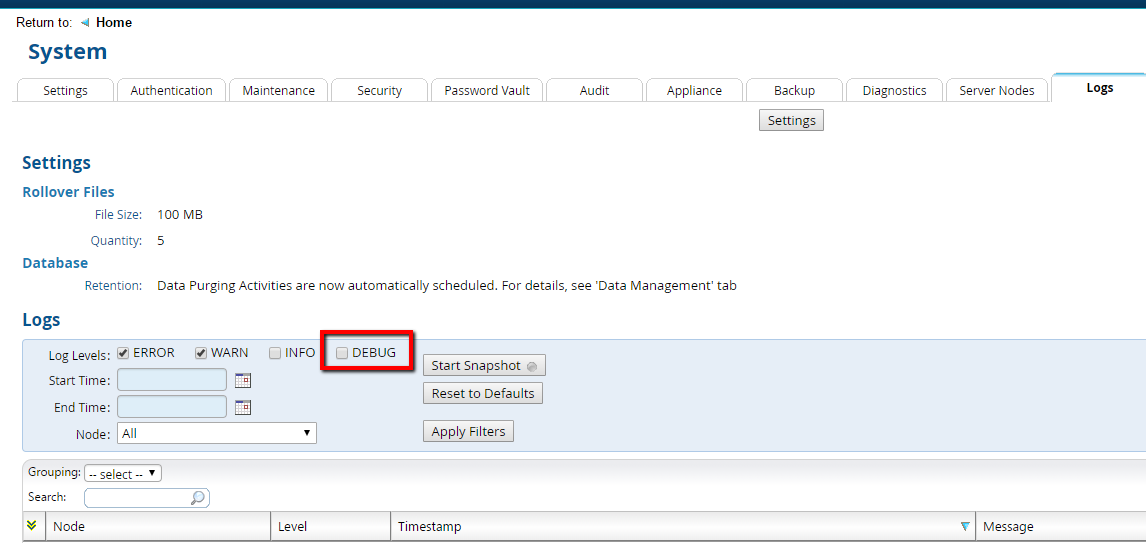Screen dimensions: 1146x543
Task: Start a log snapshot
Action: coord(484,366)
